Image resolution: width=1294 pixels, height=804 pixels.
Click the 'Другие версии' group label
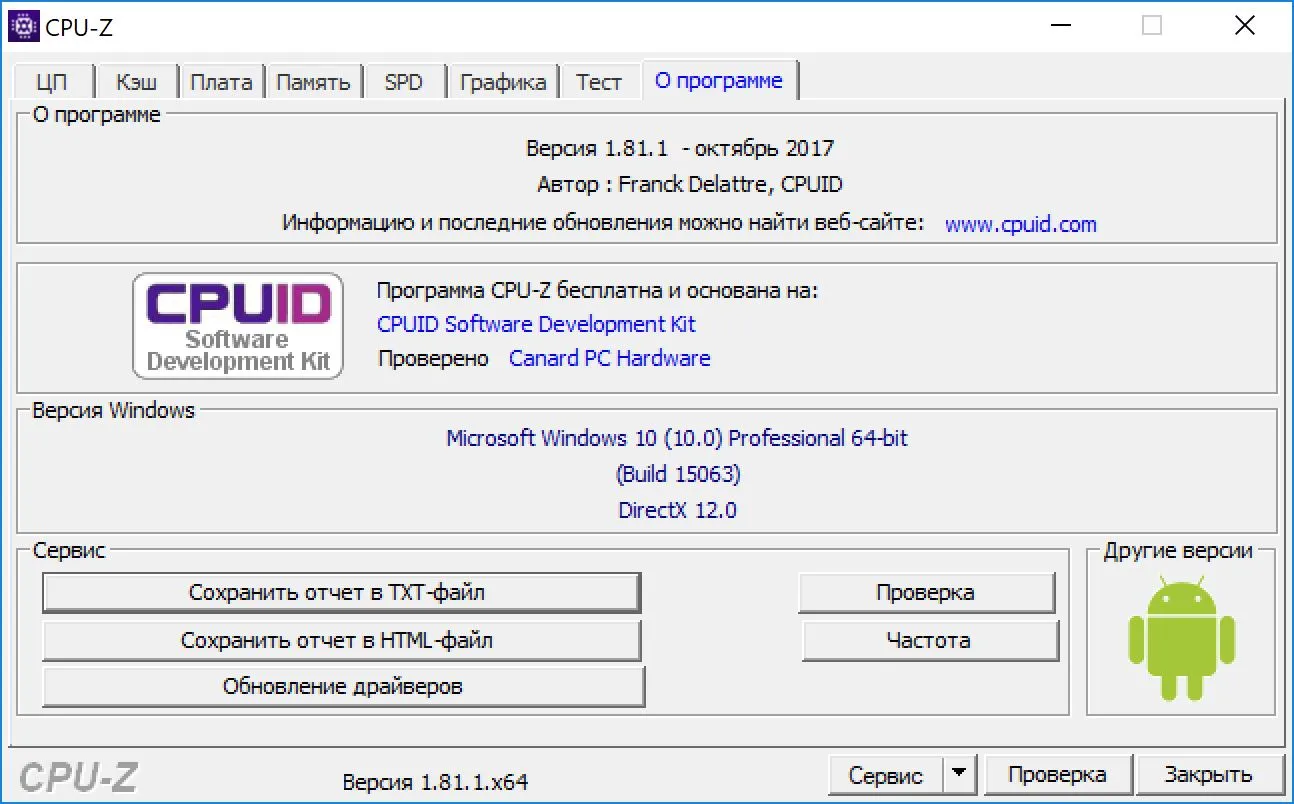[x=1178, y=551]
